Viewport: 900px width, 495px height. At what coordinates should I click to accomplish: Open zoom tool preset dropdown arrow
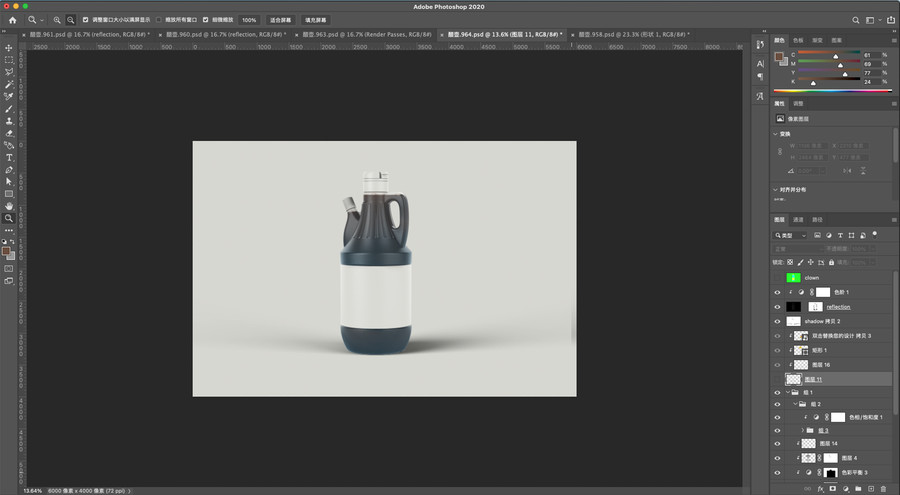click(42, 20)
